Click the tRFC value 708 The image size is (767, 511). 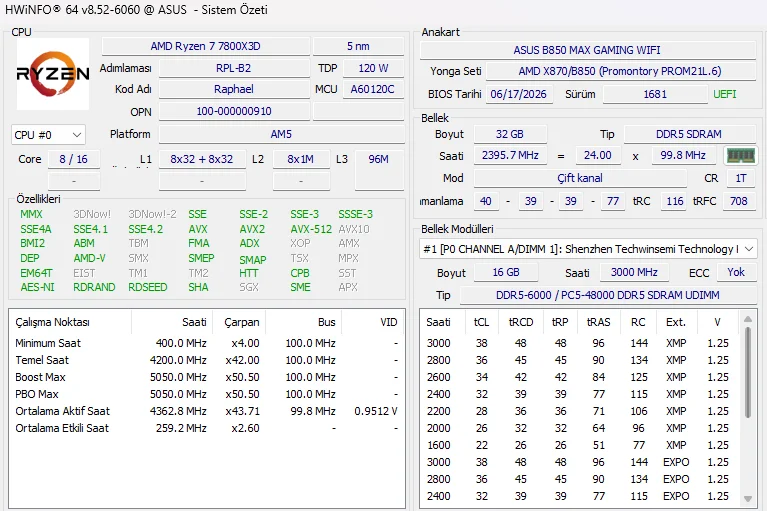coord(739,201)
